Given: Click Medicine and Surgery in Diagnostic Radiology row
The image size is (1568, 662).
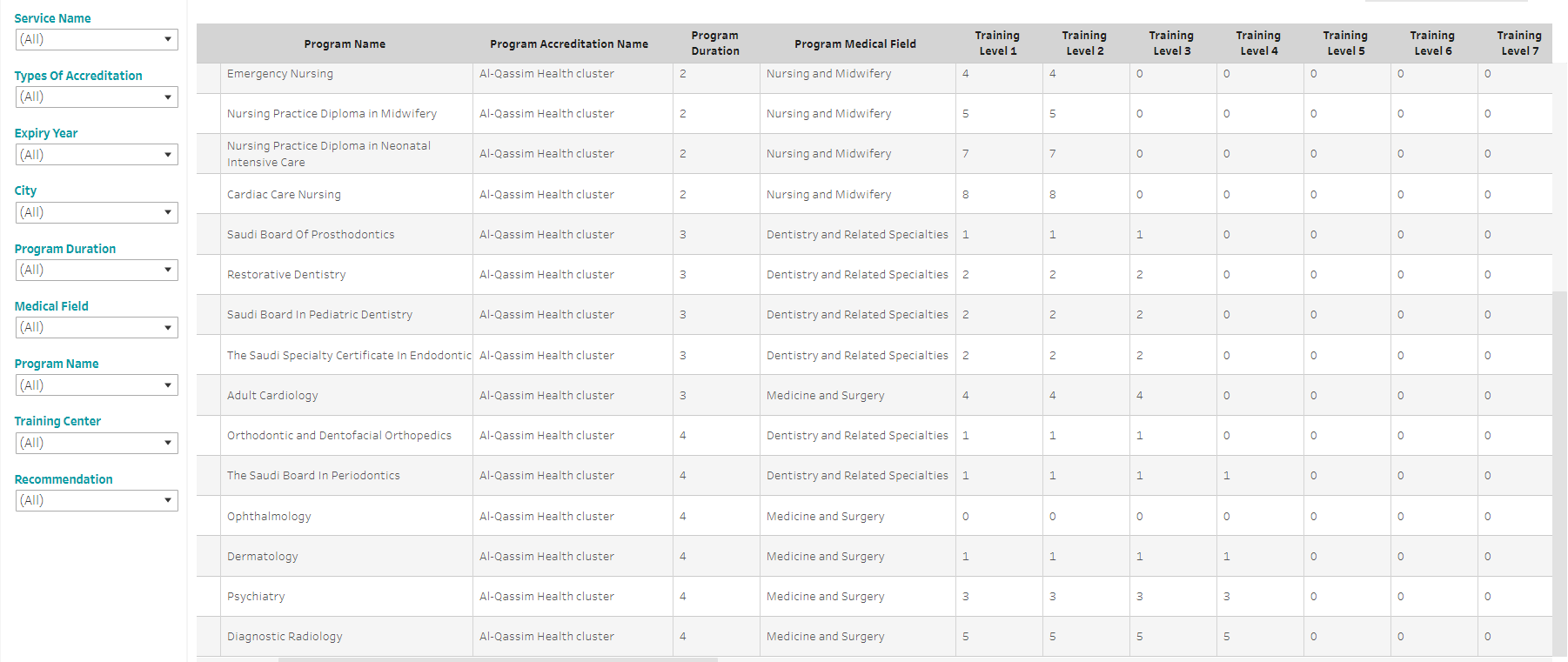Looking at the screenshot, I should (825, 637).
